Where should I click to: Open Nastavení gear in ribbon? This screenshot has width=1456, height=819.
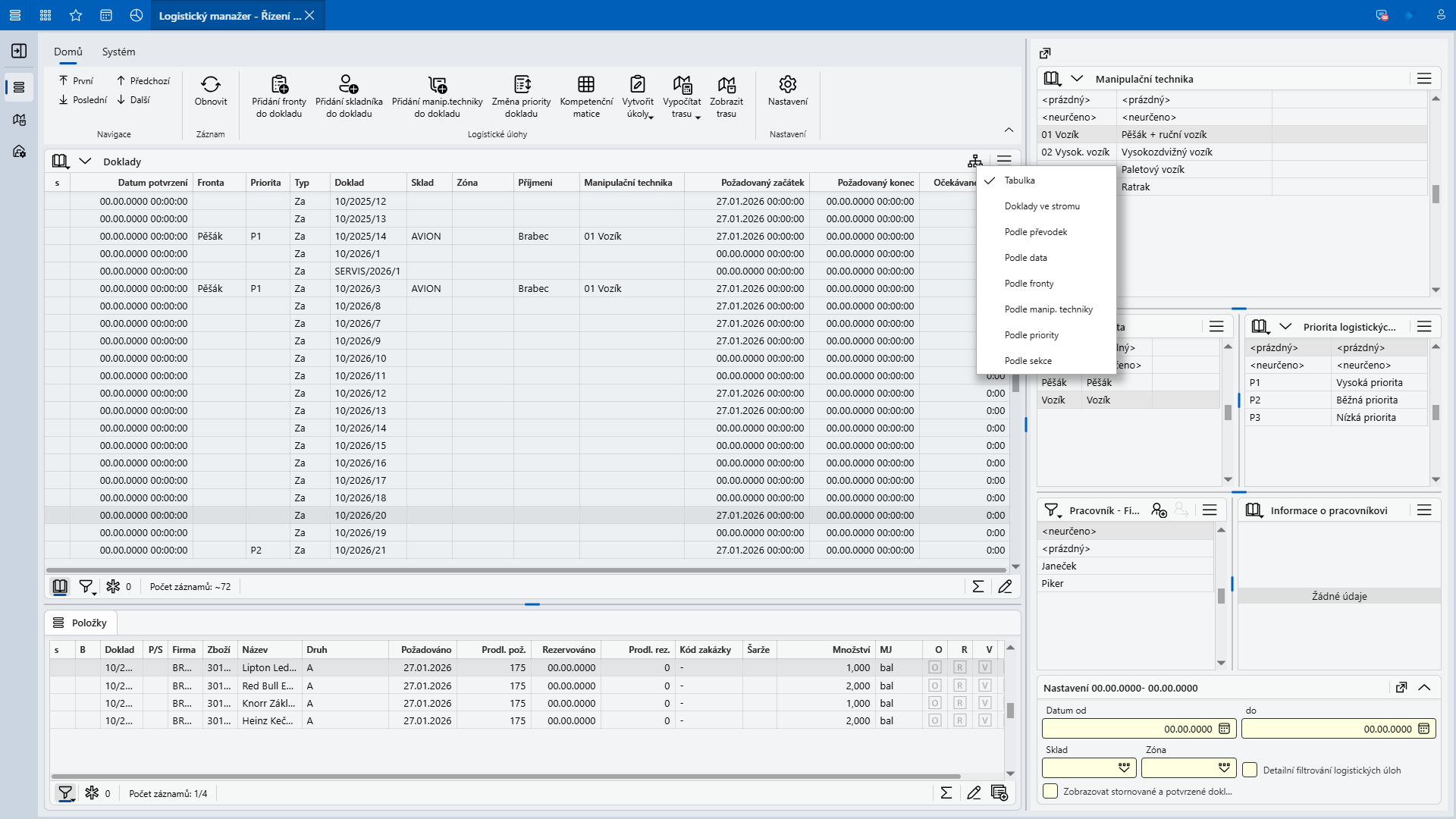788,84
